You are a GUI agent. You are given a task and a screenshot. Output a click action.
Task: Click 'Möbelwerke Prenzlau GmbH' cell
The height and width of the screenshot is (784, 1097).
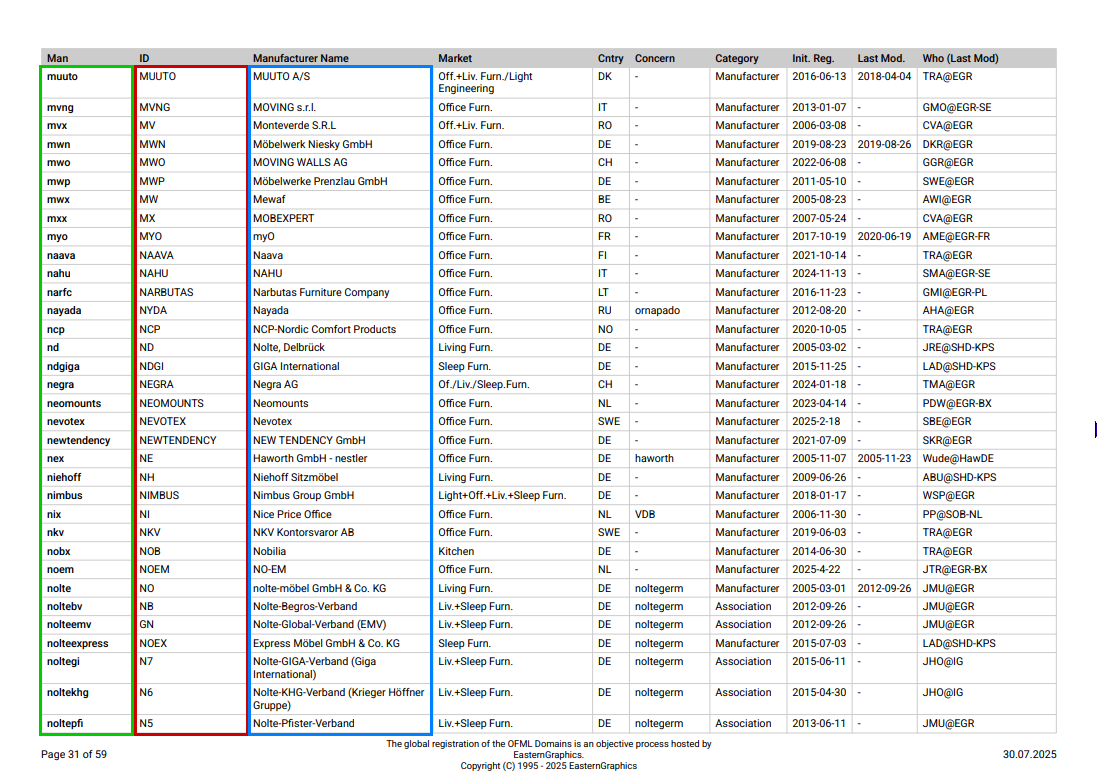click(x=320, y=181)
